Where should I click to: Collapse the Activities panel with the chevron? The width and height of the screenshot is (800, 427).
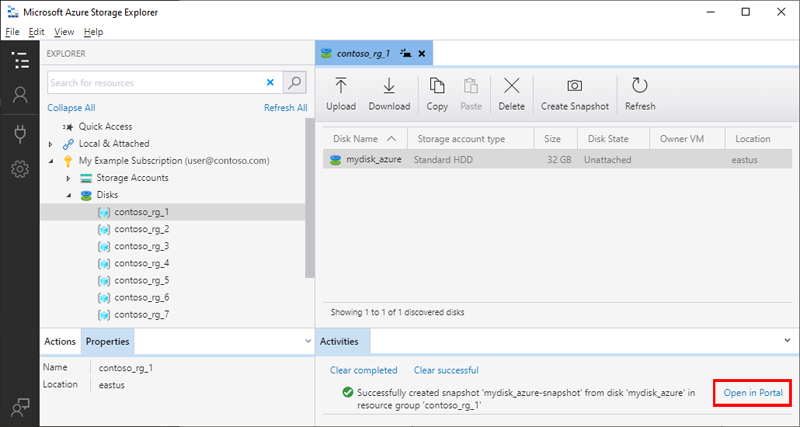788,342
